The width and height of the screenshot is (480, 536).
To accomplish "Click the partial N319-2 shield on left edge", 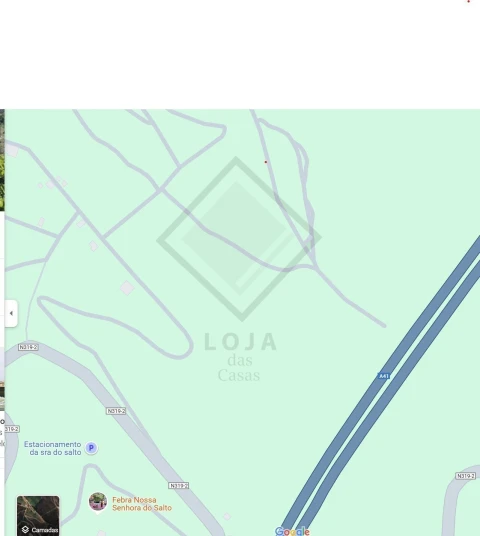I will click(x=12, y=429).
